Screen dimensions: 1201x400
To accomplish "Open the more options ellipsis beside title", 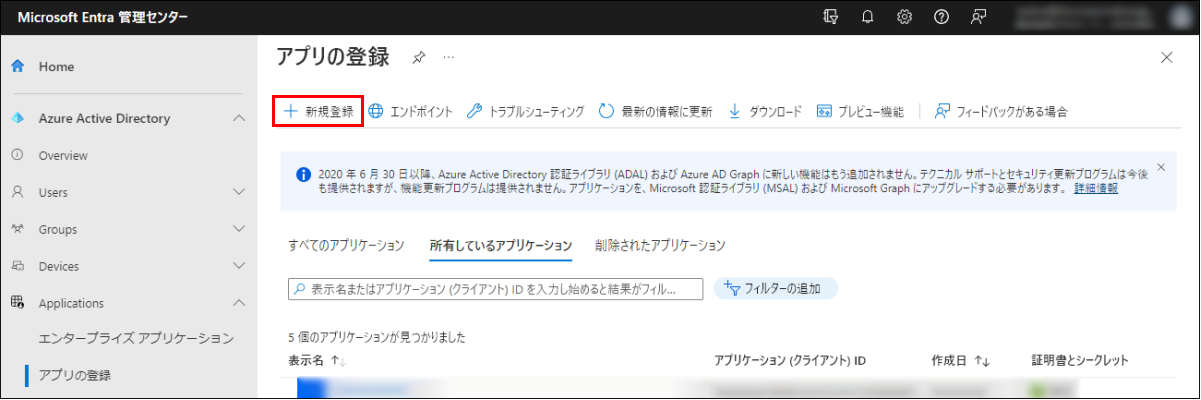I will (448, 58).
